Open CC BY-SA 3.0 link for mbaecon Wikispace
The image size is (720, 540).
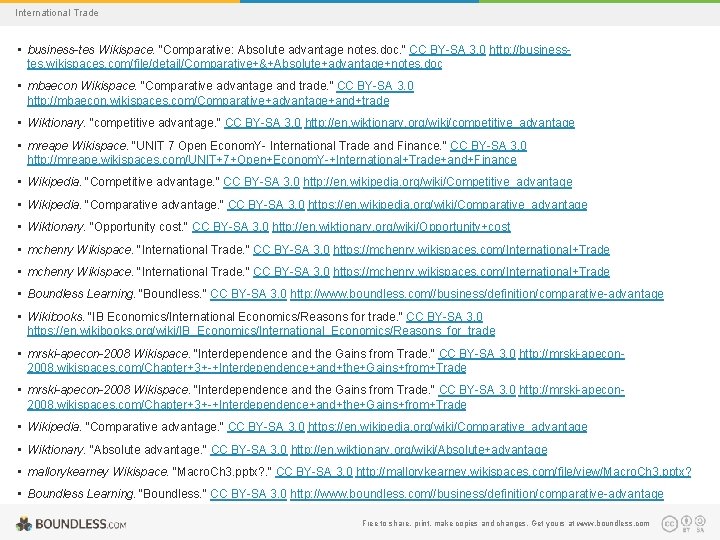(375, 86)
